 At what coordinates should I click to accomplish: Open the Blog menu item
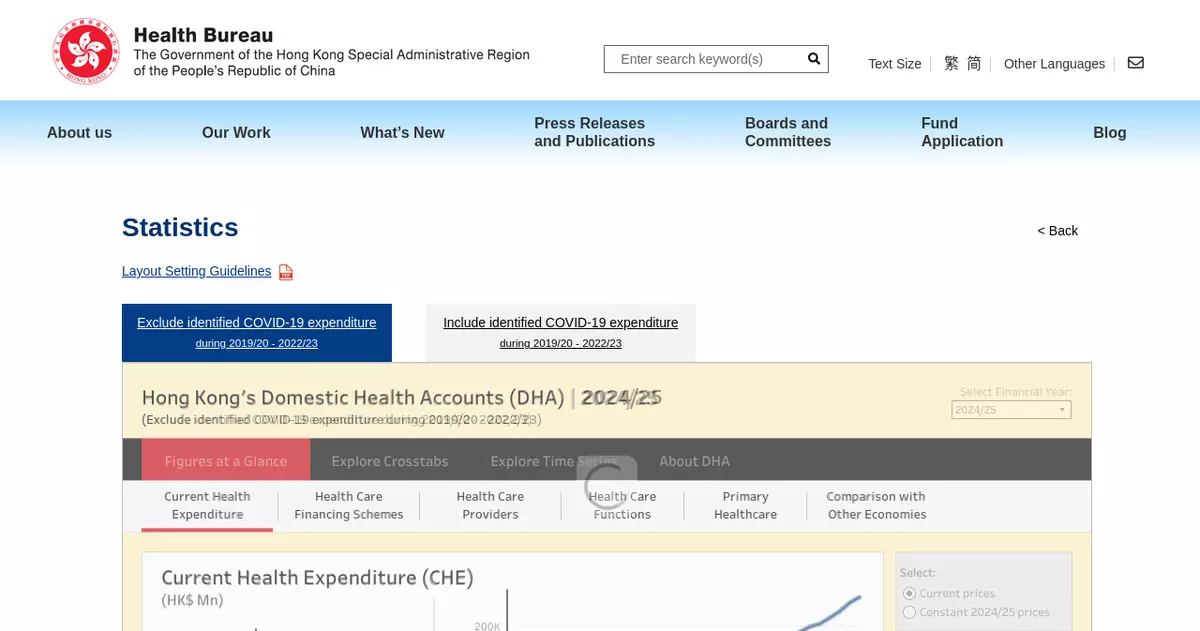pos(1110,132)
